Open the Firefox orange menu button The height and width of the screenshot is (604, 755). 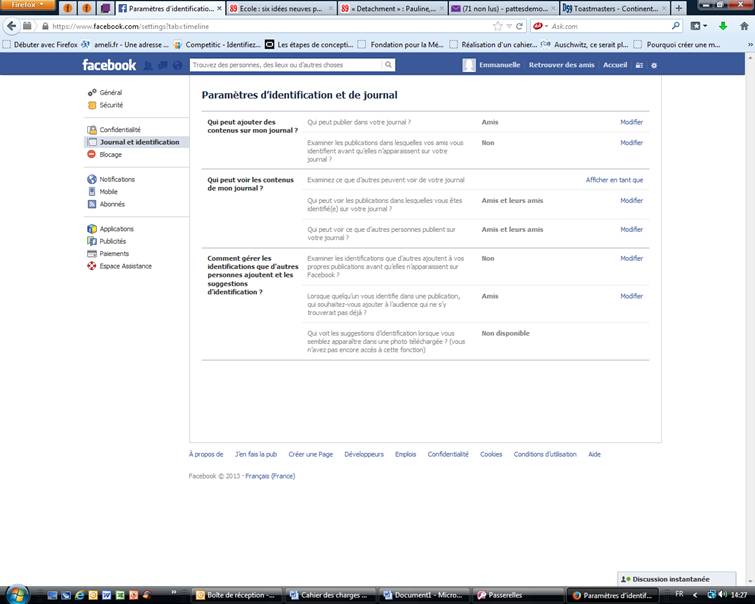(28, 5)
